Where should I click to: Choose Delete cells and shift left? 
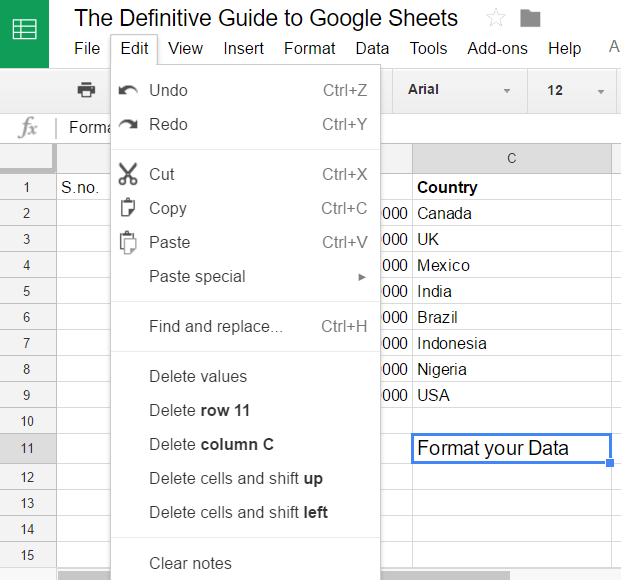[x=246, y=513]
